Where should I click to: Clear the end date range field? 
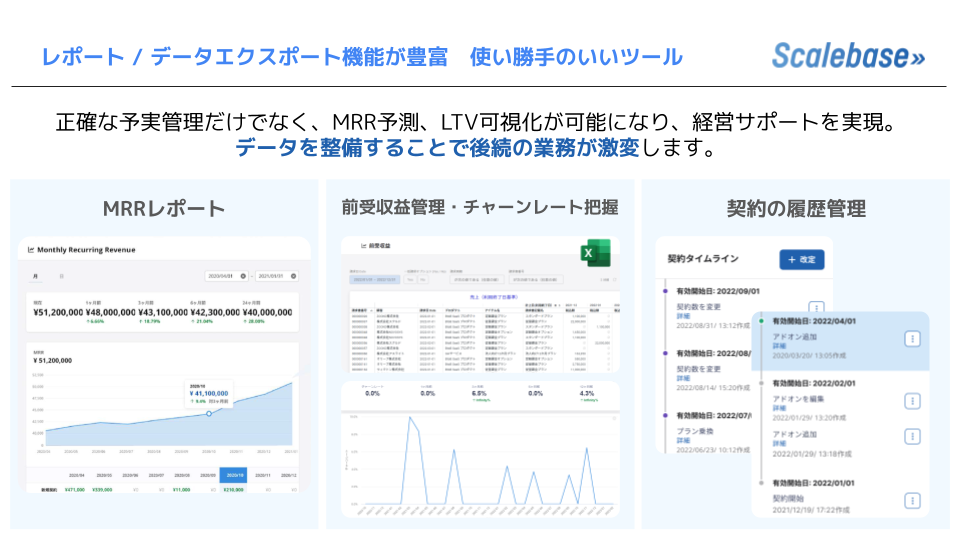tap(294, 276)
